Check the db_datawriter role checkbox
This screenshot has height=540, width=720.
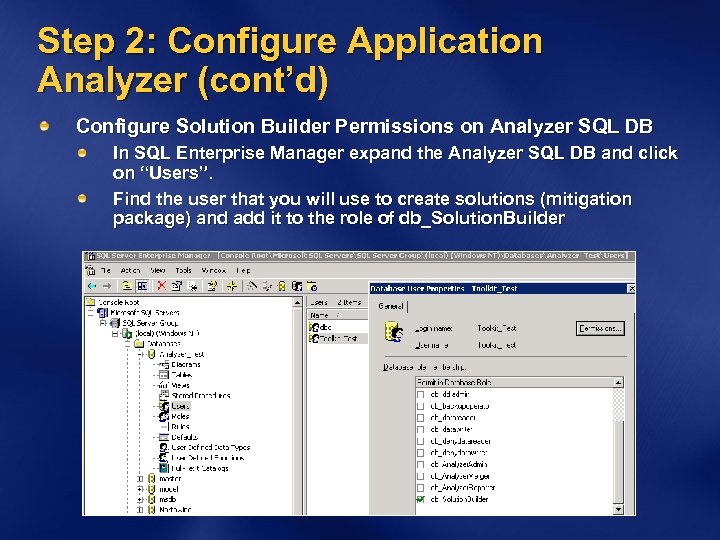pos(420,430)
